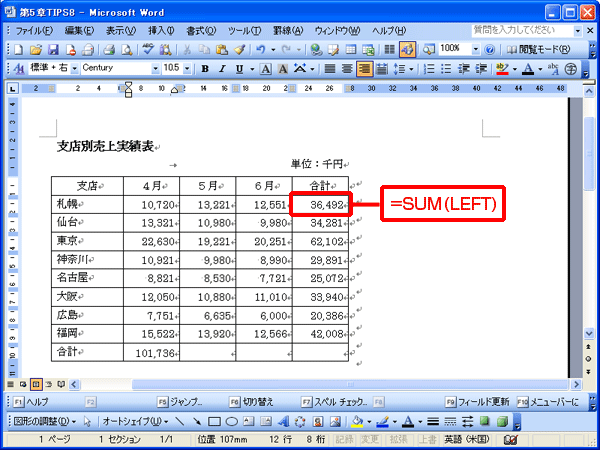Viewport: 600px width, 450px height.
Task: Toggle Bold formatting
Action: (205, 69)
